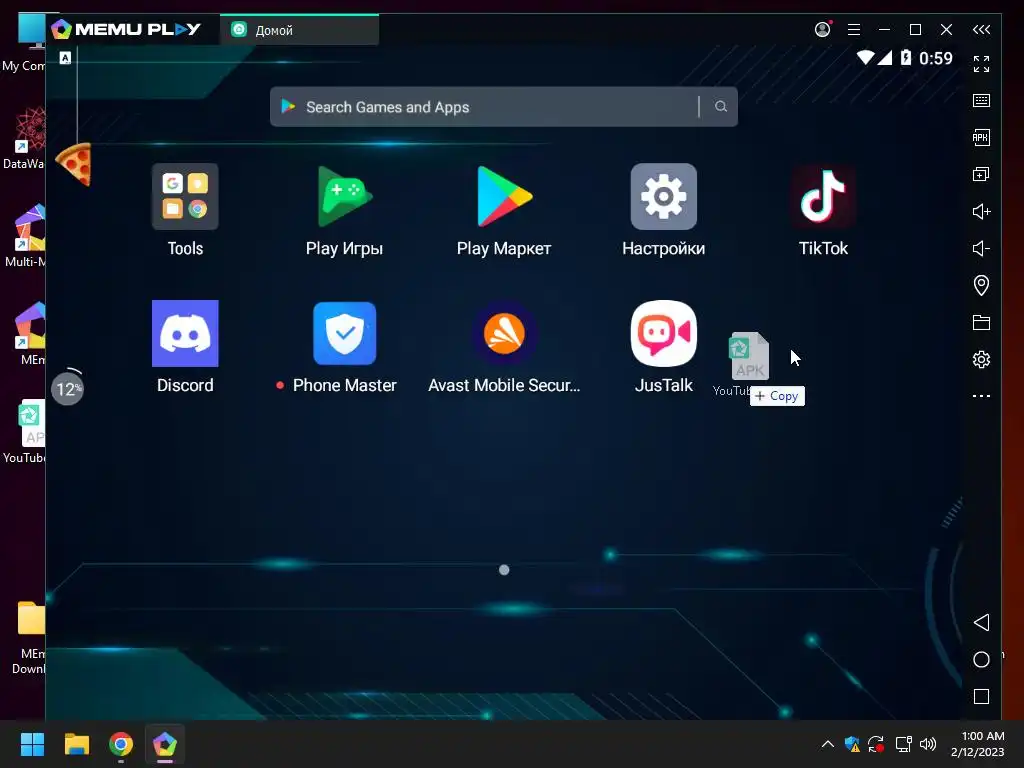The width and height of the screenshot is (1024, 768).
Task: Open multi-instance window icon
Action: (981, 174)
